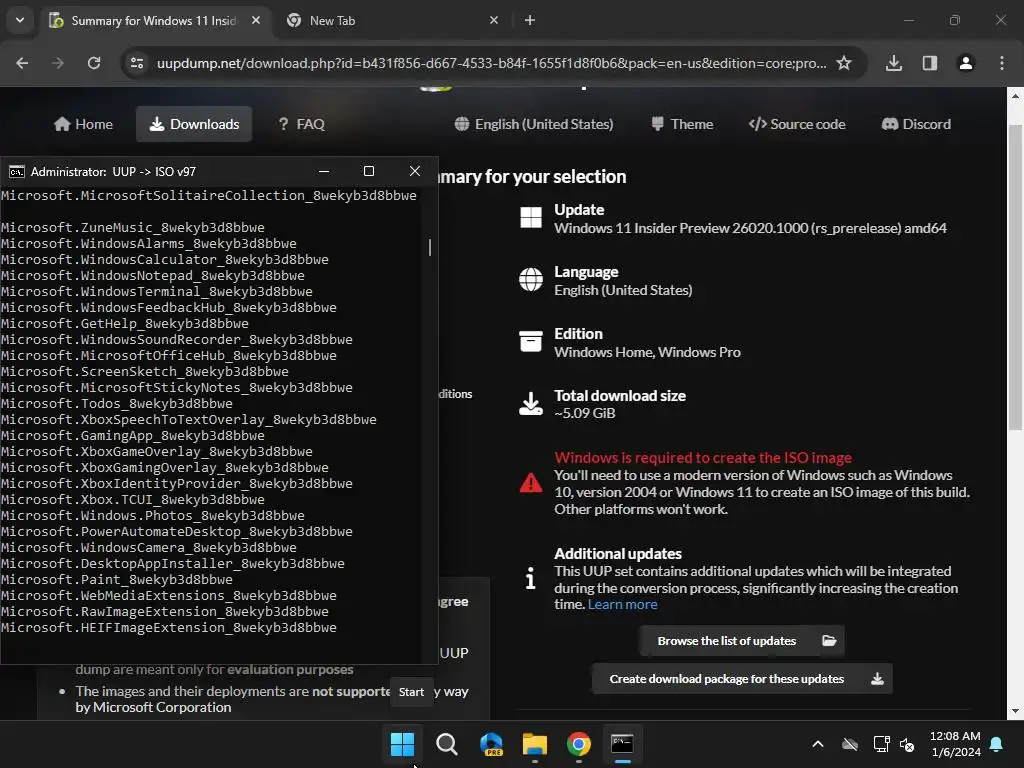The image size is (1024, 768).
Task: Click the '~5.09 GiB' download size value
Action: pos(584,413)
